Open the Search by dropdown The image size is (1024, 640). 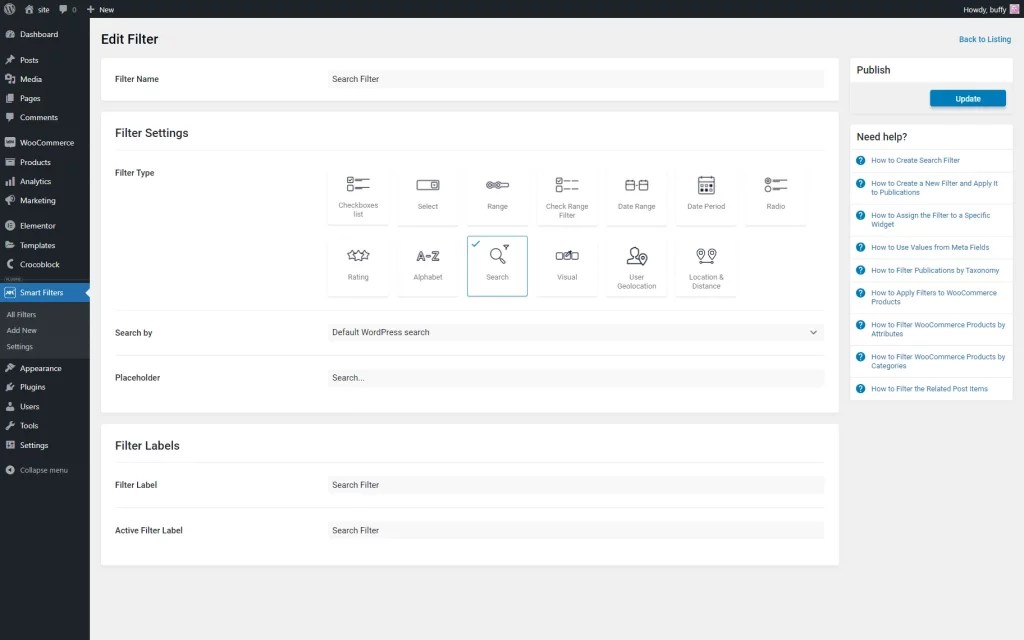pos(575,332)
